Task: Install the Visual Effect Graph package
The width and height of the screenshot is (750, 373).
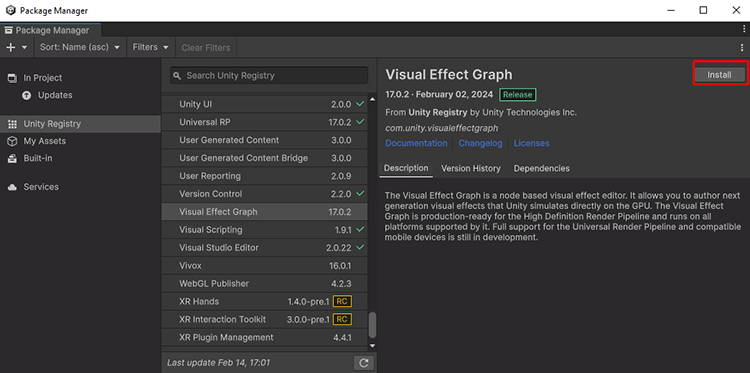Action: [x=719, y=75]
